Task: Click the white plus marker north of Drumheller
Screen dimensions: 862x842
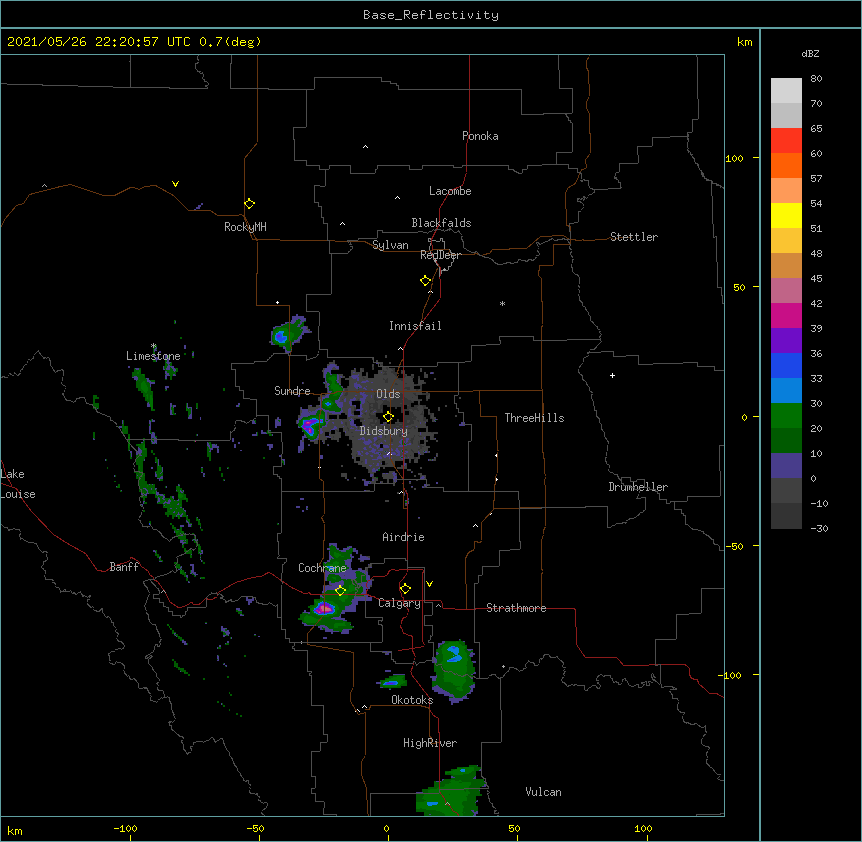Action: coord(612,375)
